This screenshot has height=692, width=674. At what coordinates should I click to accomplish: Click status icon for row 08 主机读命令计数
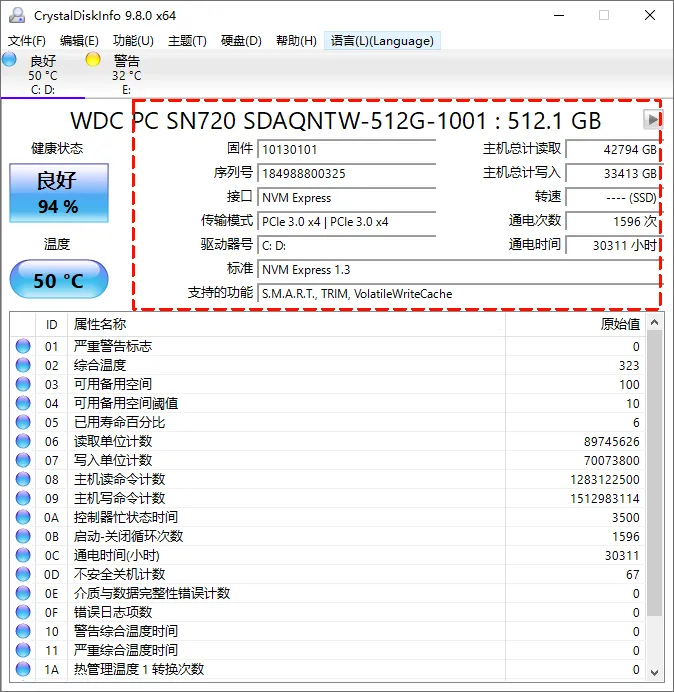pyautogui.click(x=23, y=479)
